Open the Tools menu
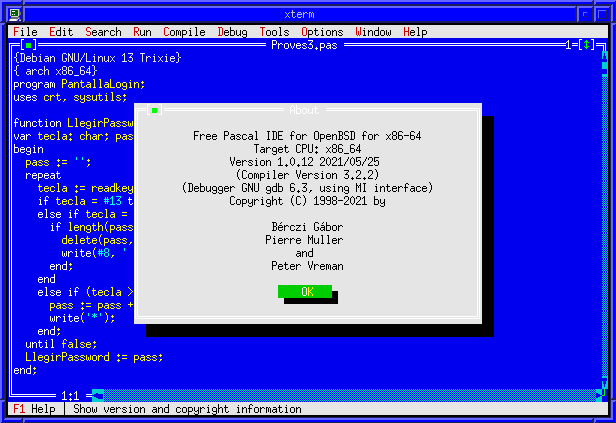 pyautogui.click(x=274, y=32)
